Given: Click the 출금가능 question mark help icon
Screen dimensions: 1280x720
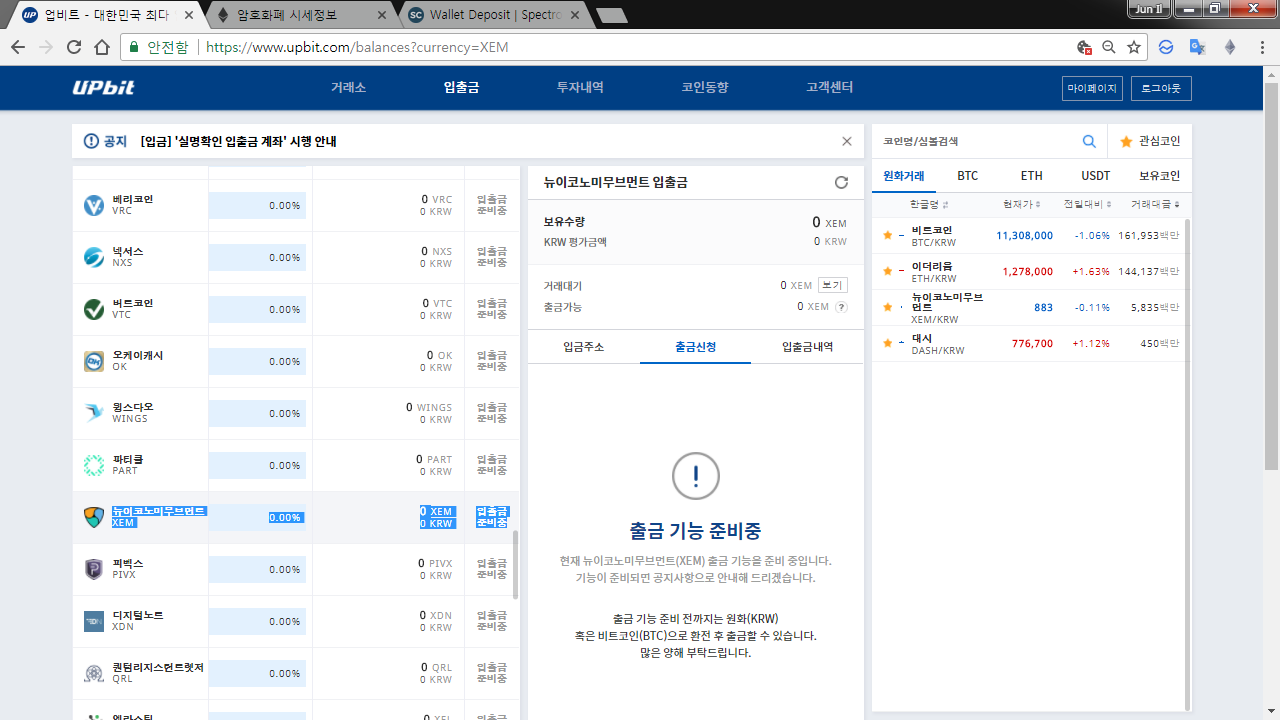Looking at the screenshot, I should pos(841,307).
